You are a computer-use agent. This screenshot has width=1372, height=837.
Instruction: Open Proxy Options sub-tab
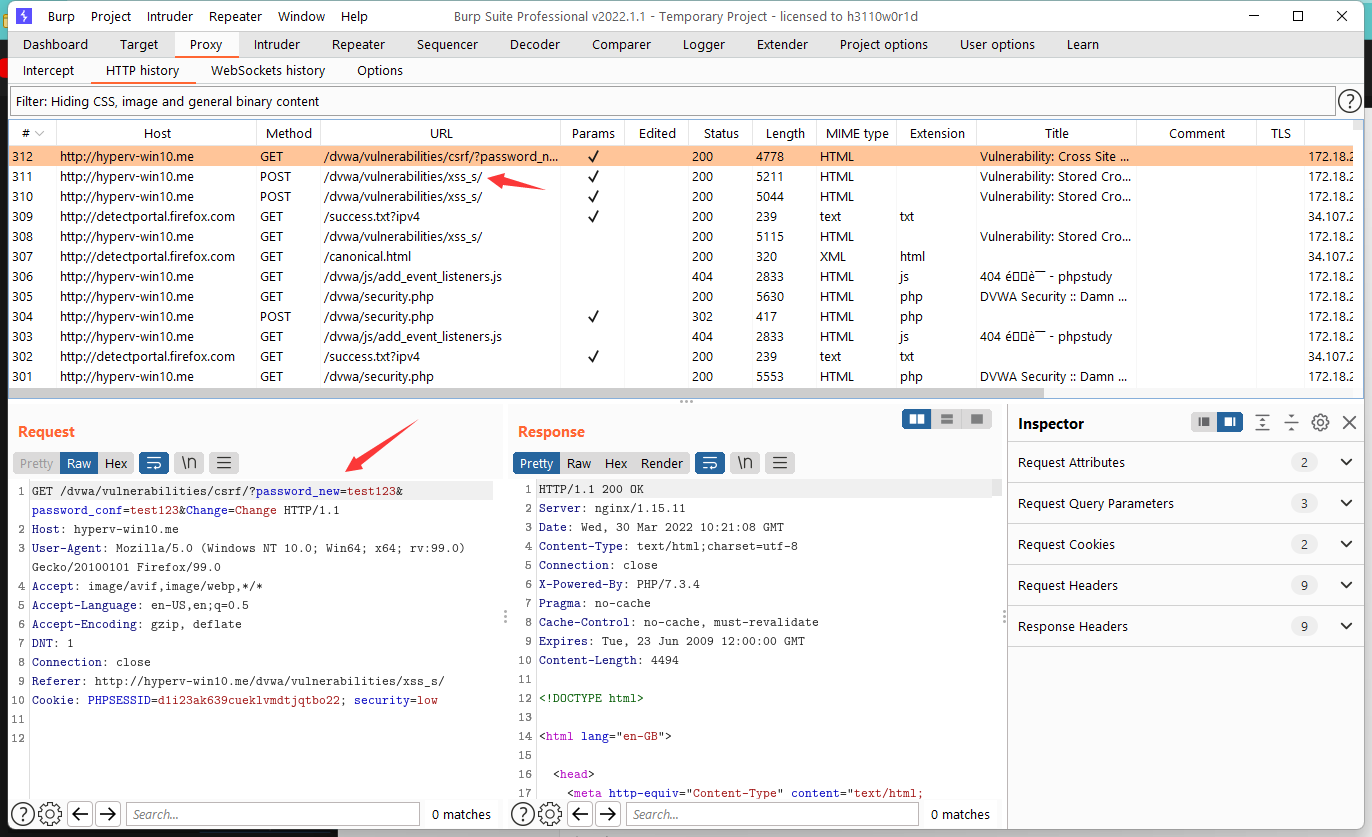[x=380, y=70]
